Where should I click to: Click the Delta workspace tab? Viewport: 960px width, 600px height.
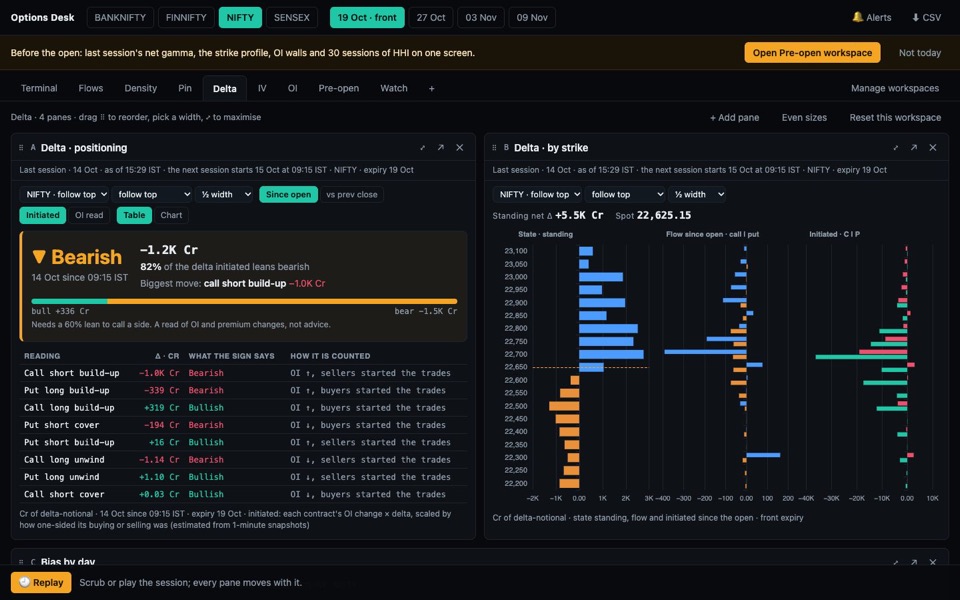pyautogui.click(x=225, y=89)
